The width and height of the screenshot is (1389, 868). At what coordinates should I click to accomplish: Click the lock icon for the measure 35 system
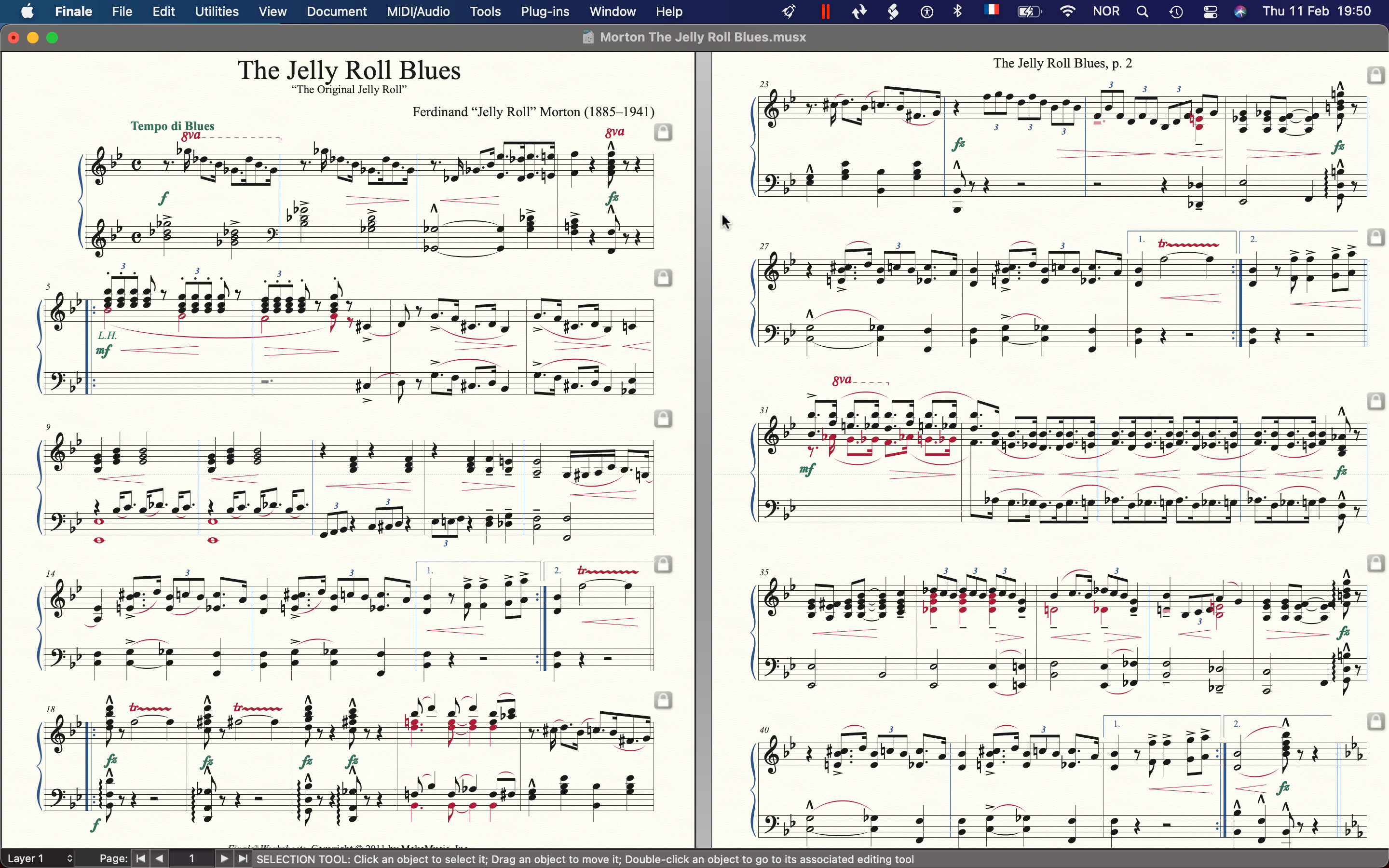[1377, 563]
